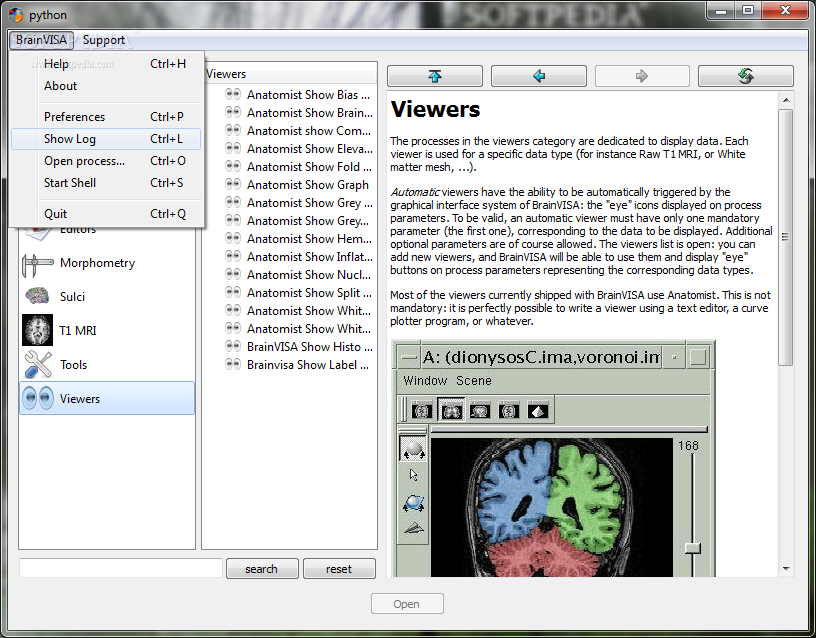
Task: Click the Anatomist slice slider handle
Action: pyautogui.click(x=692, y=548)
